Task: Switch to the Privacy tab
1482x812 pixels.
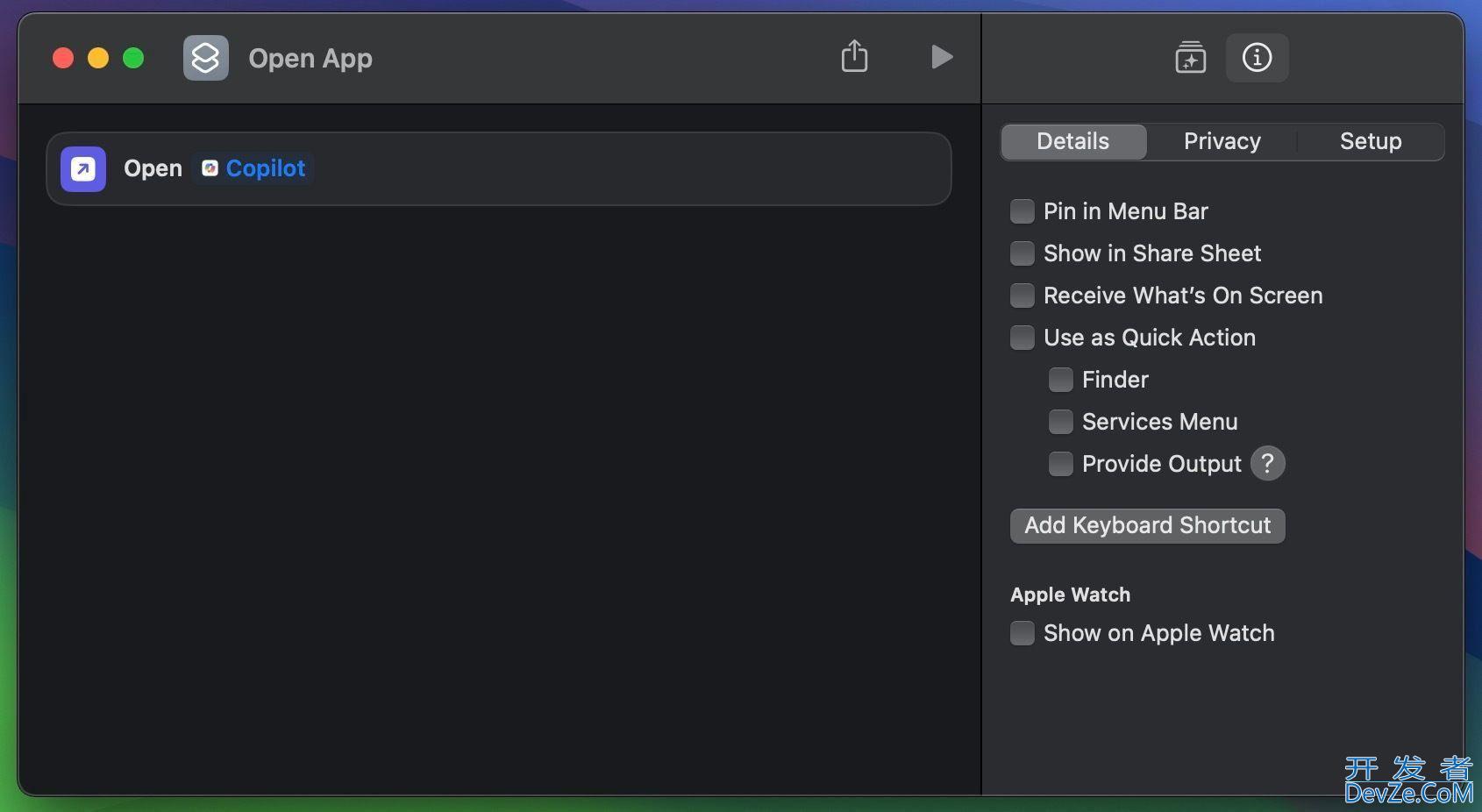Action: pos(1222,141)
